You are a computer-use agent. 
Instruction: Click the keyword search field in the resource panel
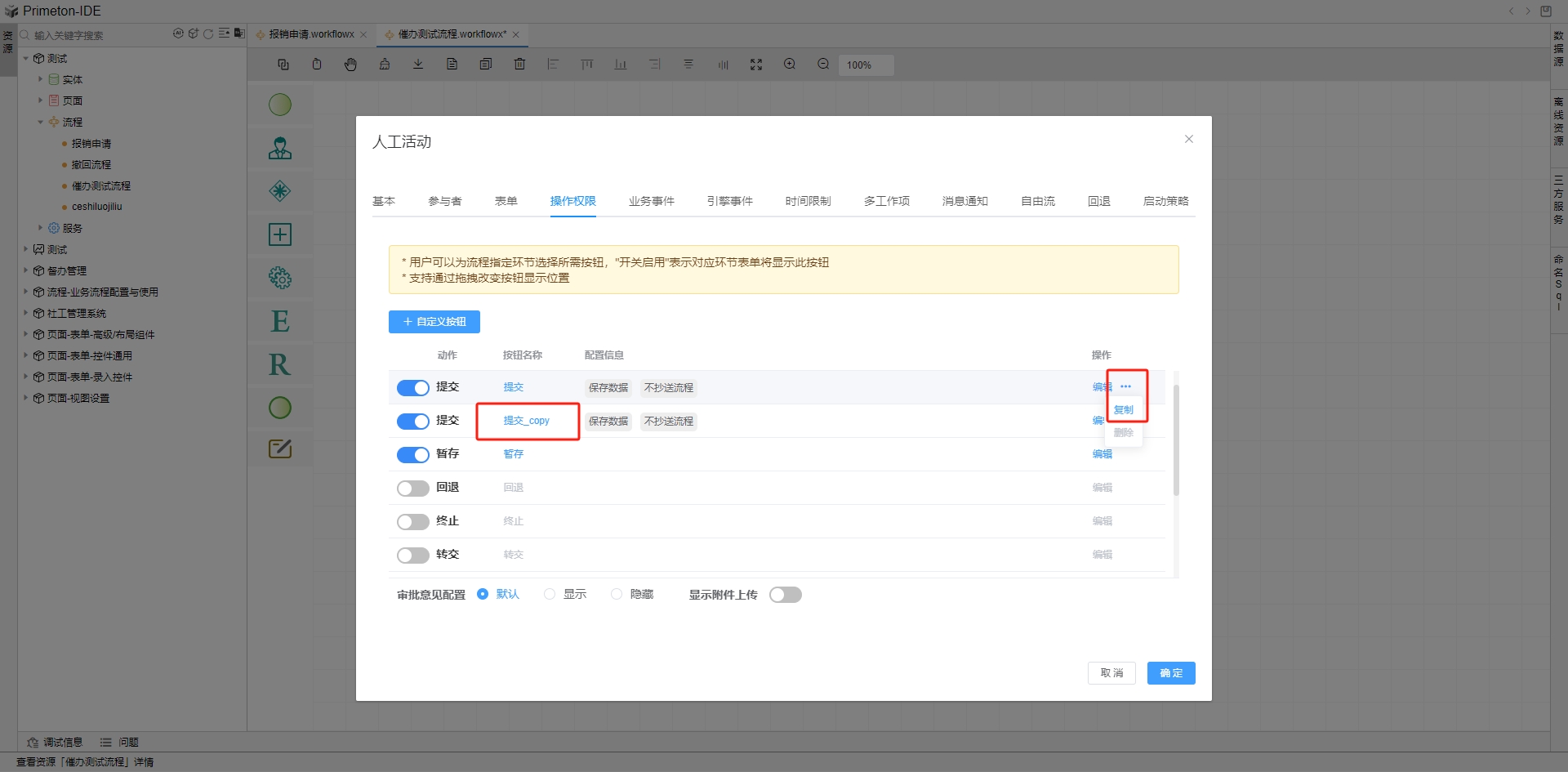98,35
